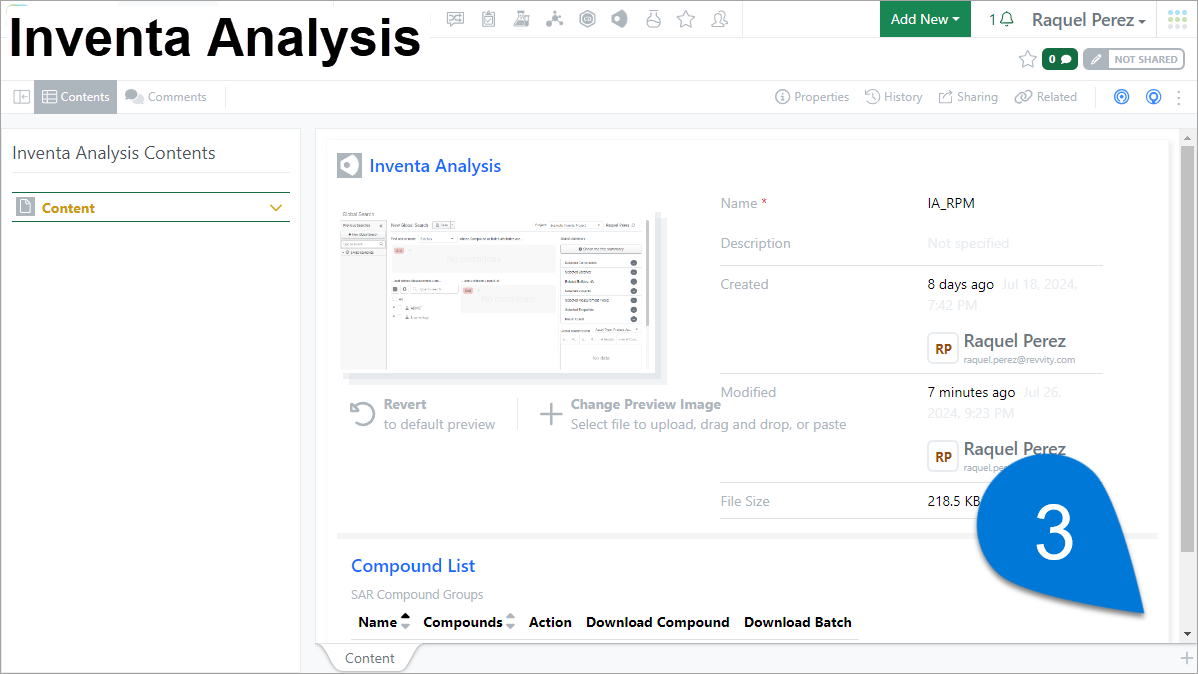Click the Content document icon in sidebar

pos(26,207)
